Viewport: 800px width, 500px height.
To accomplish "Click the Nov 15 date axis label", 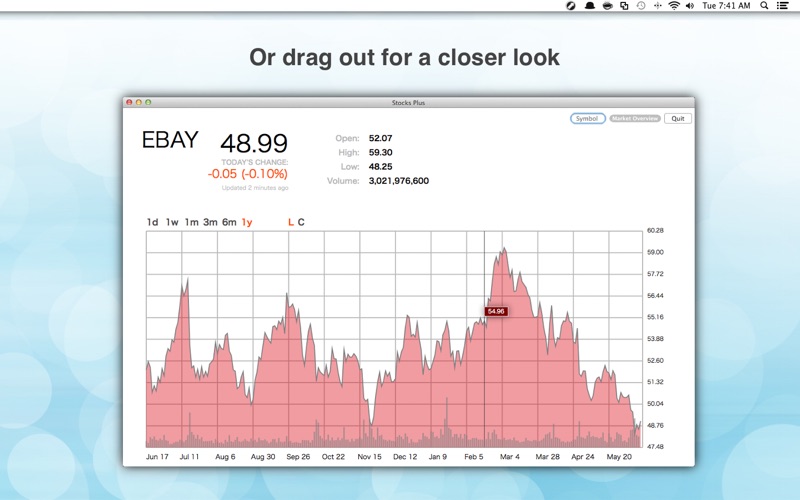I will [x=369, y=457].
